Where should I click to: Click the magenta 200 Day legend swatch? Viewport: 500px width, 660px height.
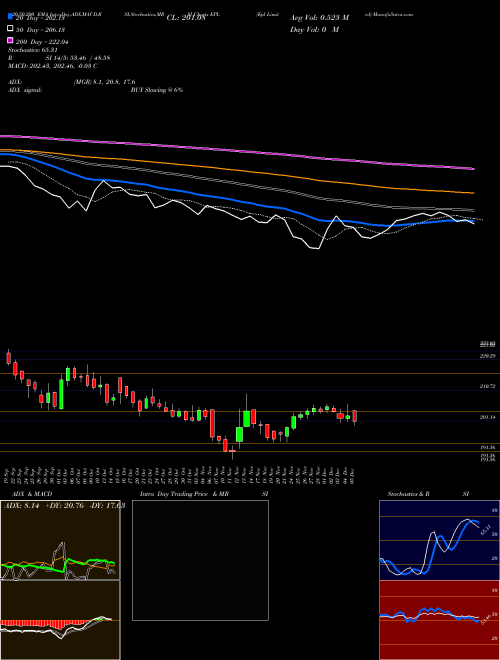pyautogui.click(x=10, y=40)
